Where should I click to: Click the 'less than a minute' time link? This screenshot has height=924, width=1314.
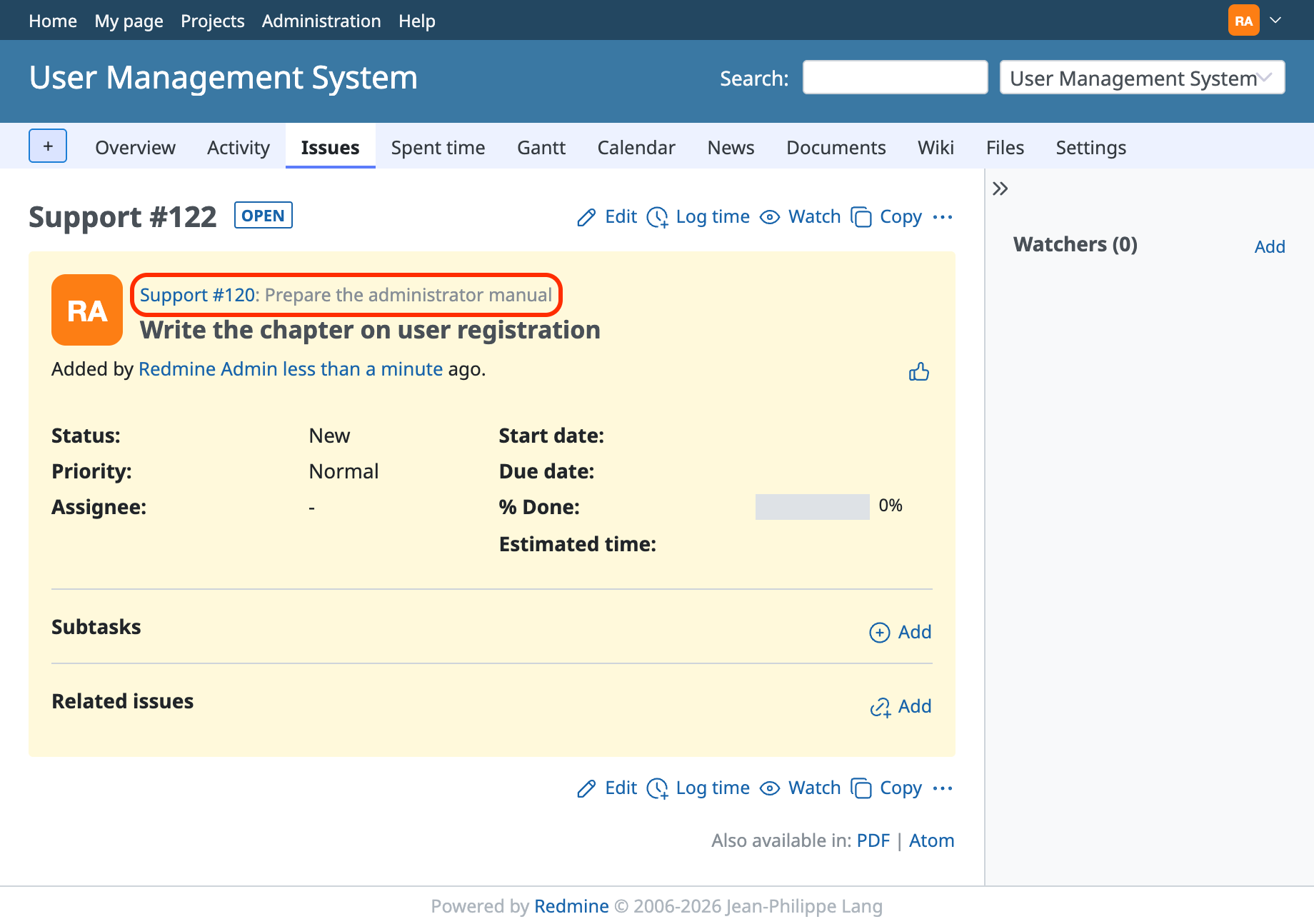363,369
